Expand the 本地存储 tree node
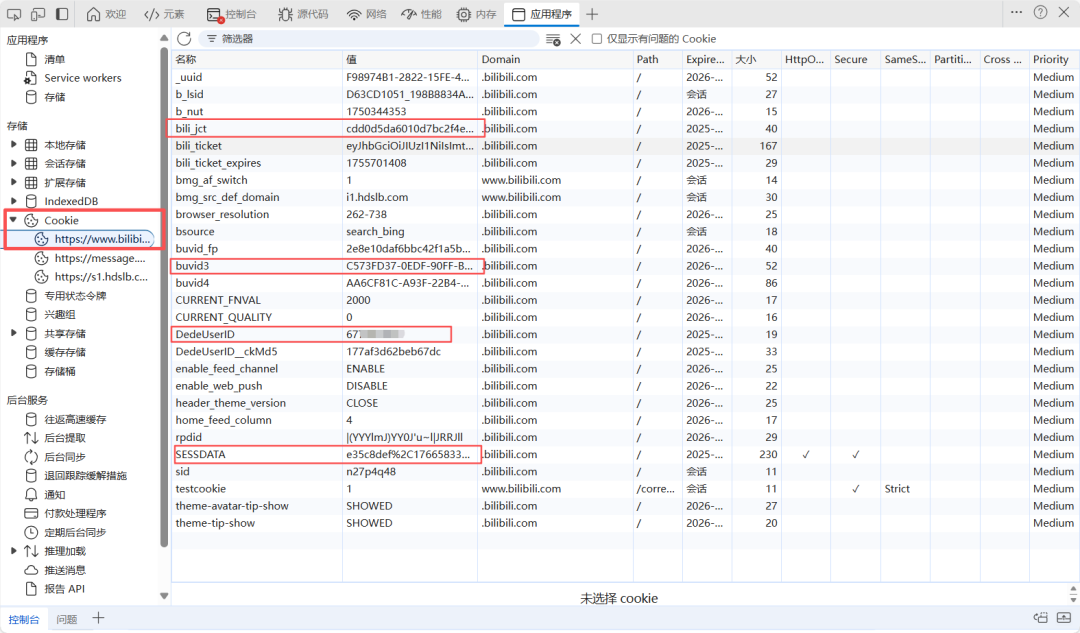The height and width of the screenshot is (633, 1080). [13, 145]
